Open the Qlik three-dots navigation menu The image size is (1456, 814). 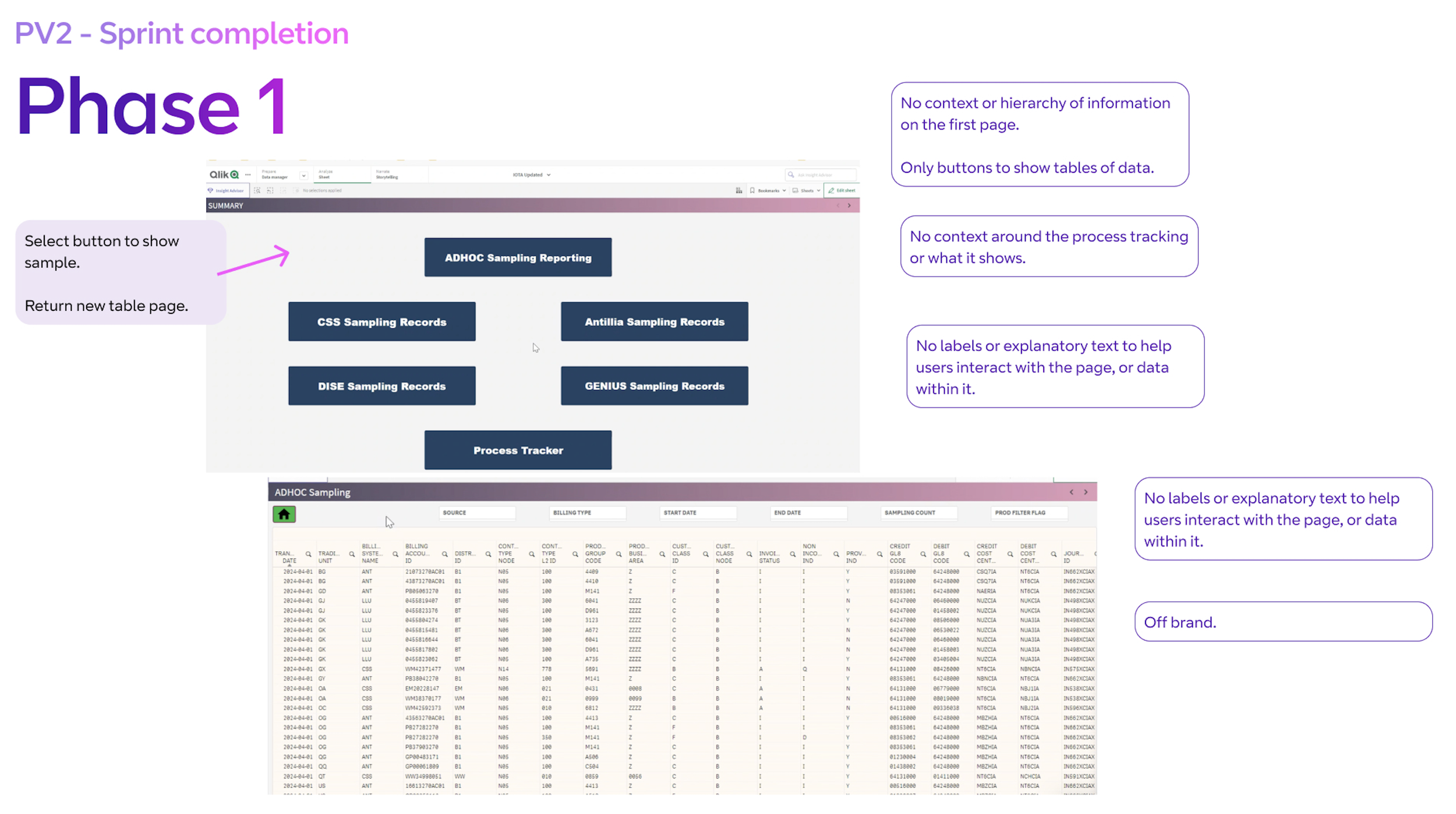point(248,175)
